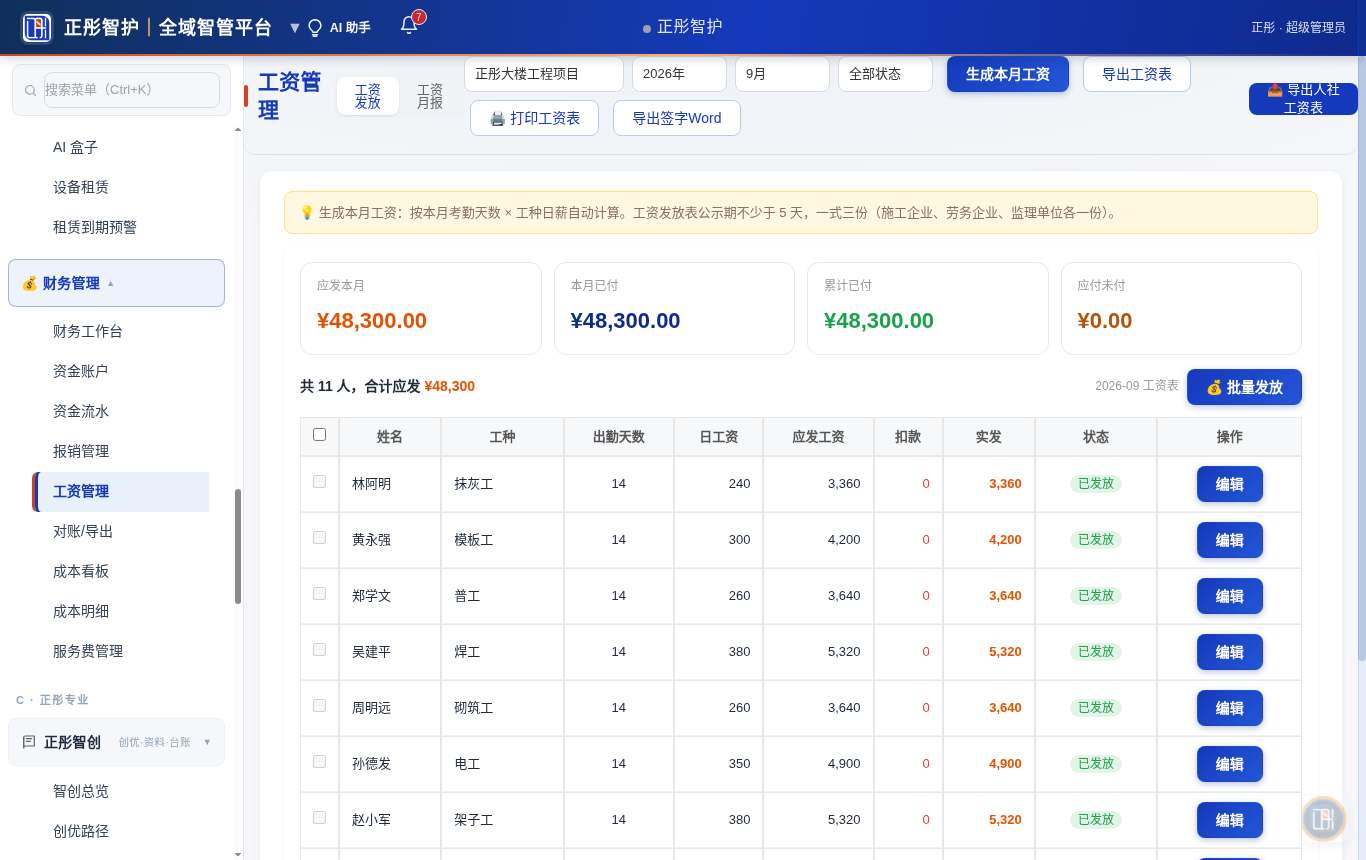Edit the row for 孙德发
This screenshot has width=1366, height=860.
1230,764
